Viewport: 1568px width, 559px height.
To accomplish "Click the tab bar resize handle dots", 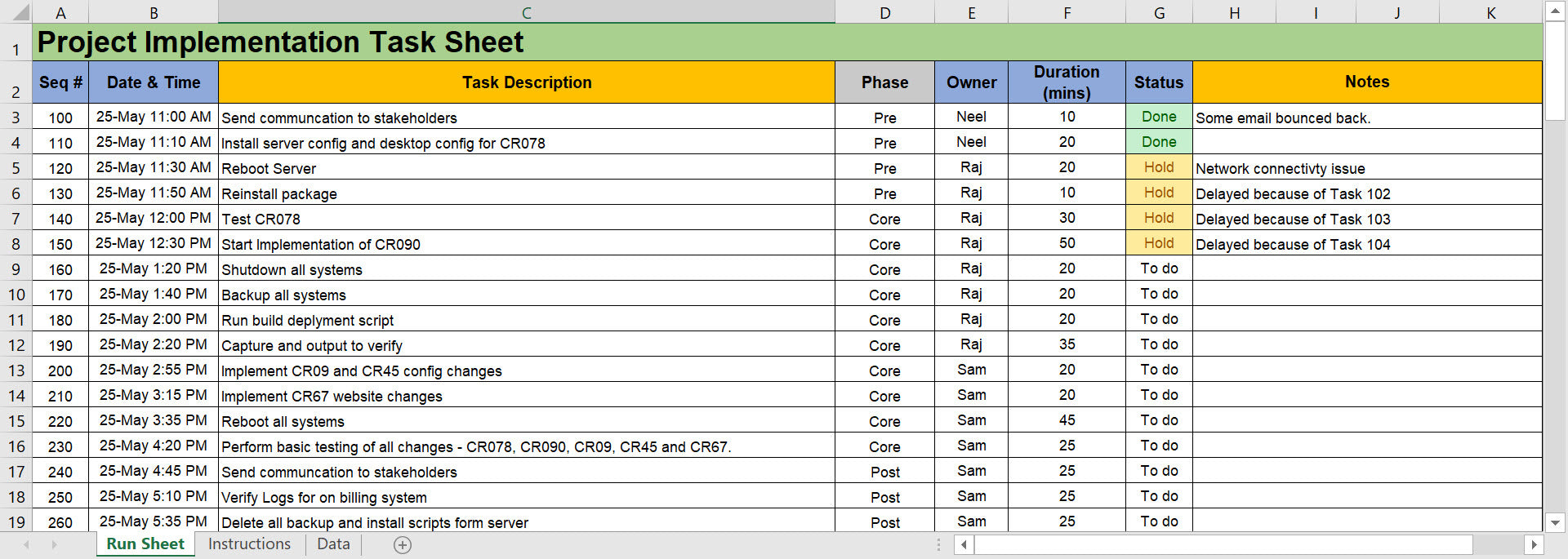I will point(938,544).
